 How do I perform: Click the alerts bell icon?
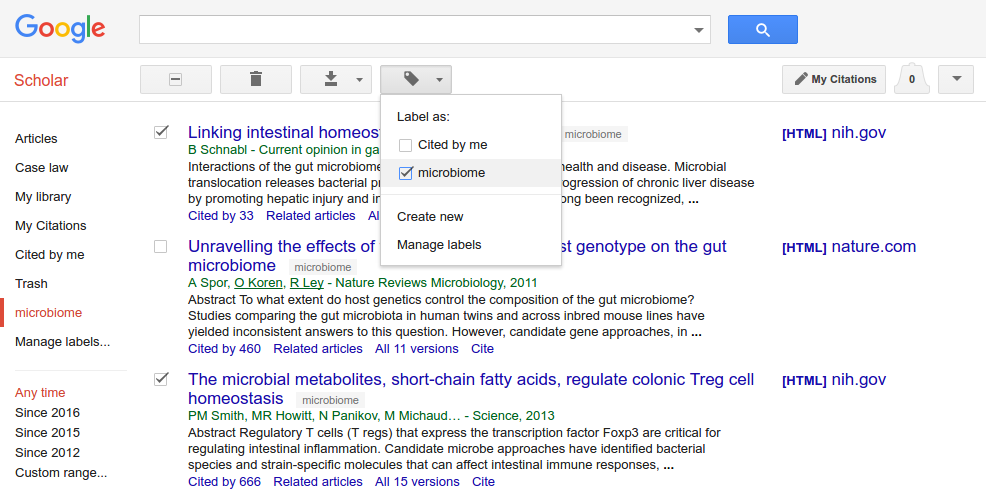tap(911, 79)
